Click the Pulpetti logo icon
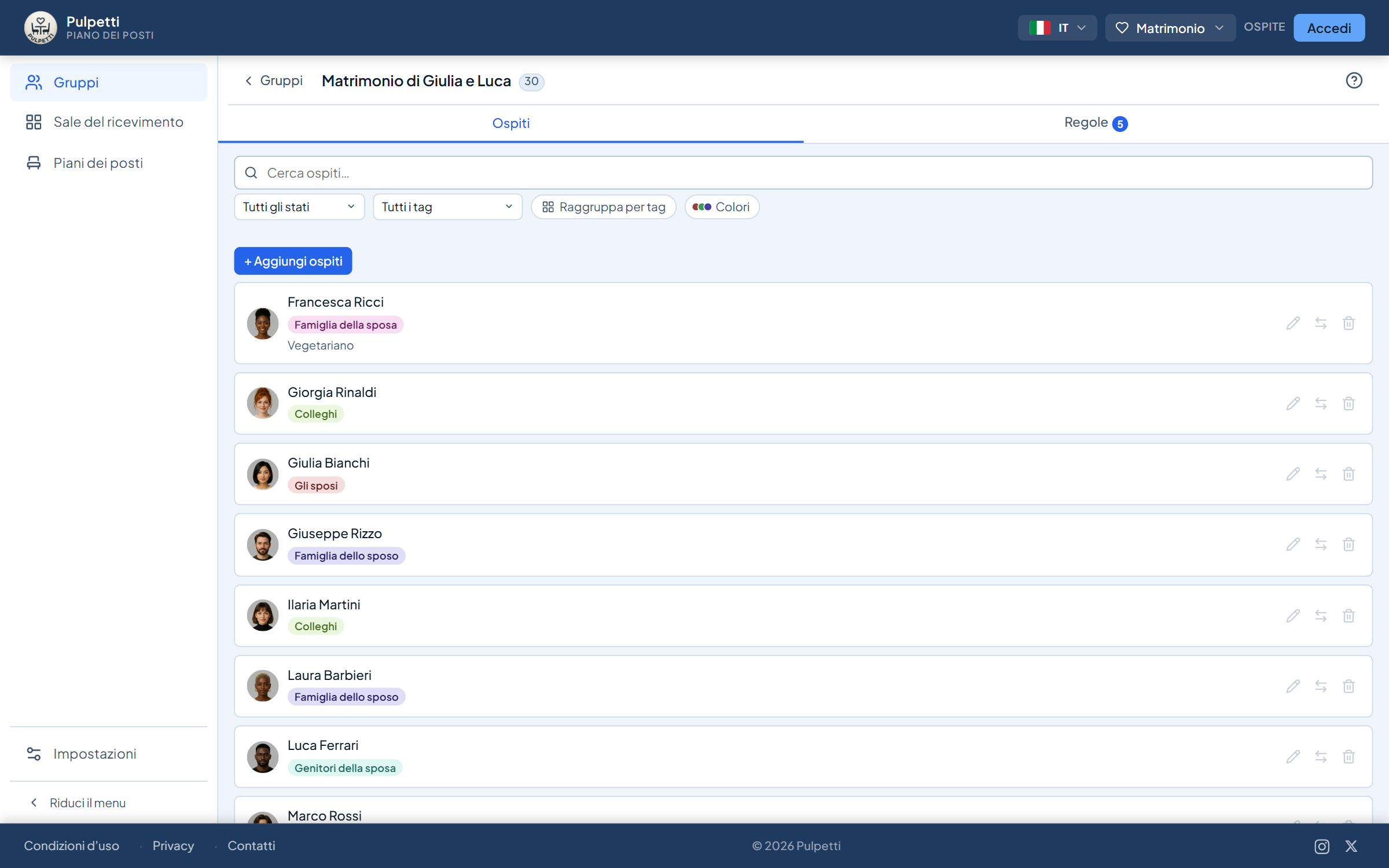The image size is (1389, 868). click(x=41, y=27)
